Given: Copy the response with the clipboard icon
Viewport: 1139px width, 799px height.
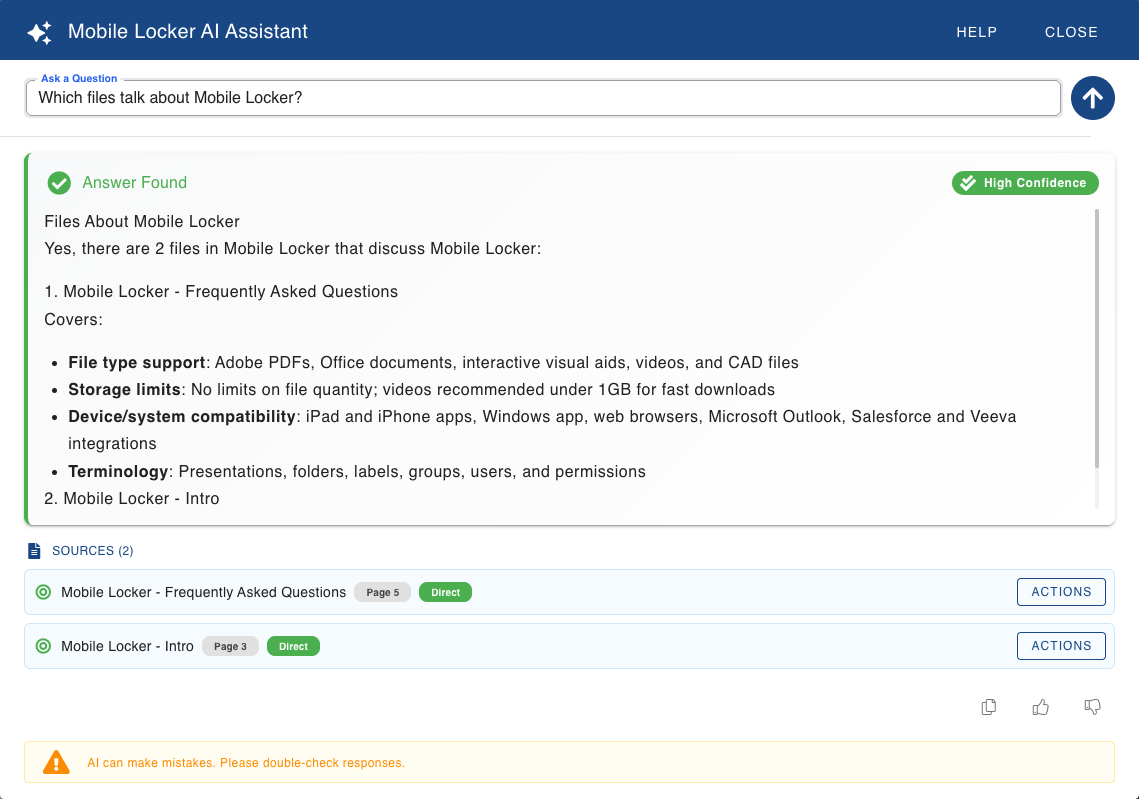Looking at the screenshot, I should coord(989,707).
